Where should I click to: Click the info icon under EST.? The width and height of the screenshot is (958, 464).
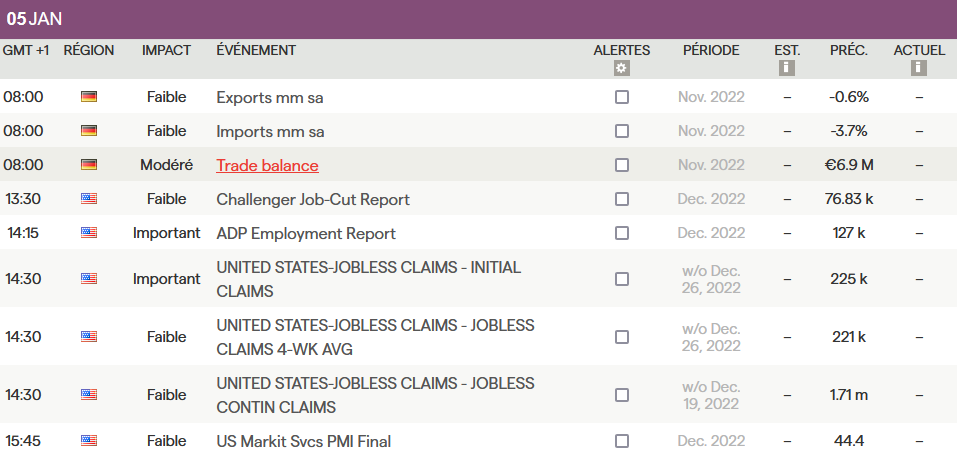pyautogui.click(x=786, y=68)
